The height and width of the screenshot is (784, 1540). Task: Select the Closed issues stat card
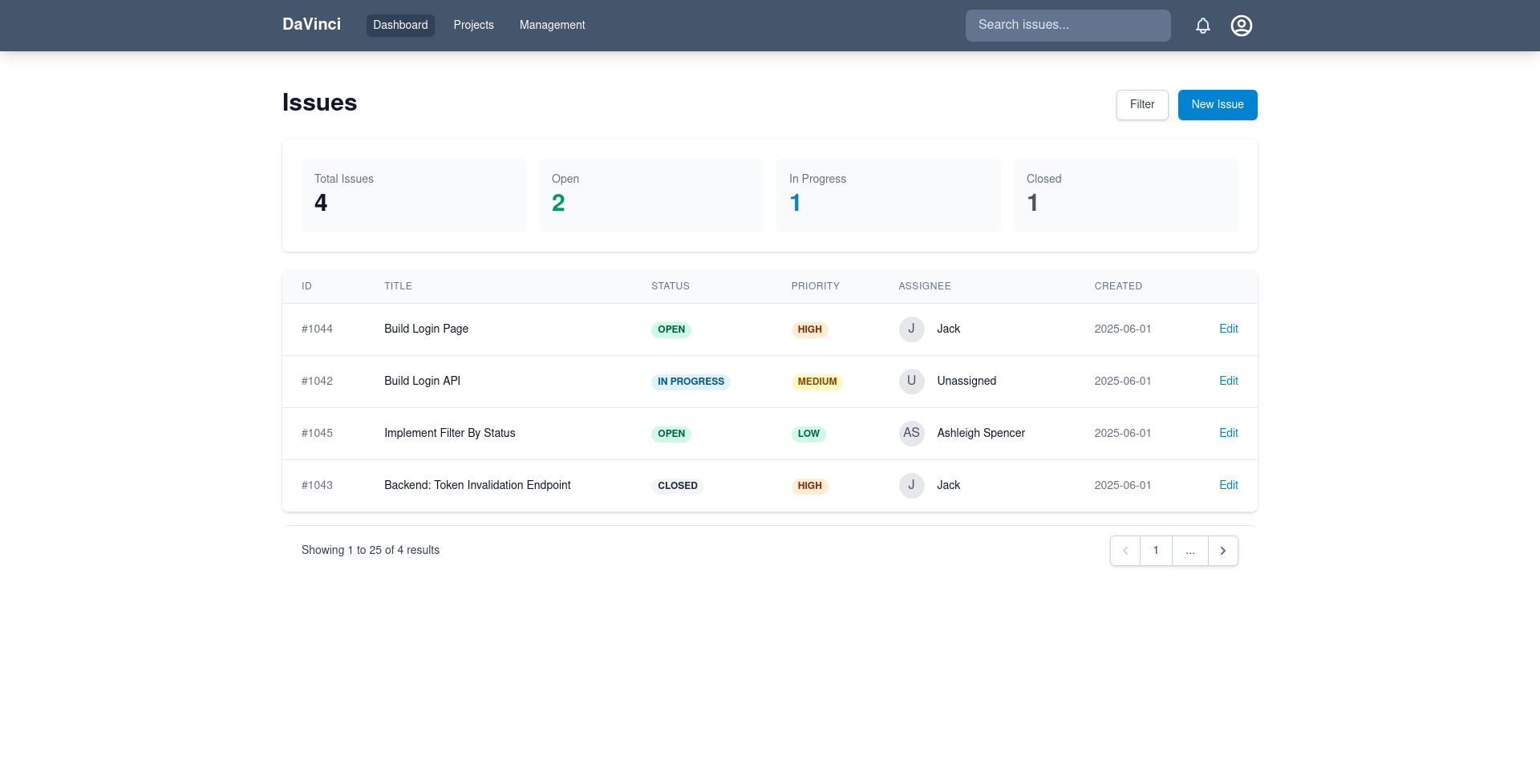[1126, 196]
